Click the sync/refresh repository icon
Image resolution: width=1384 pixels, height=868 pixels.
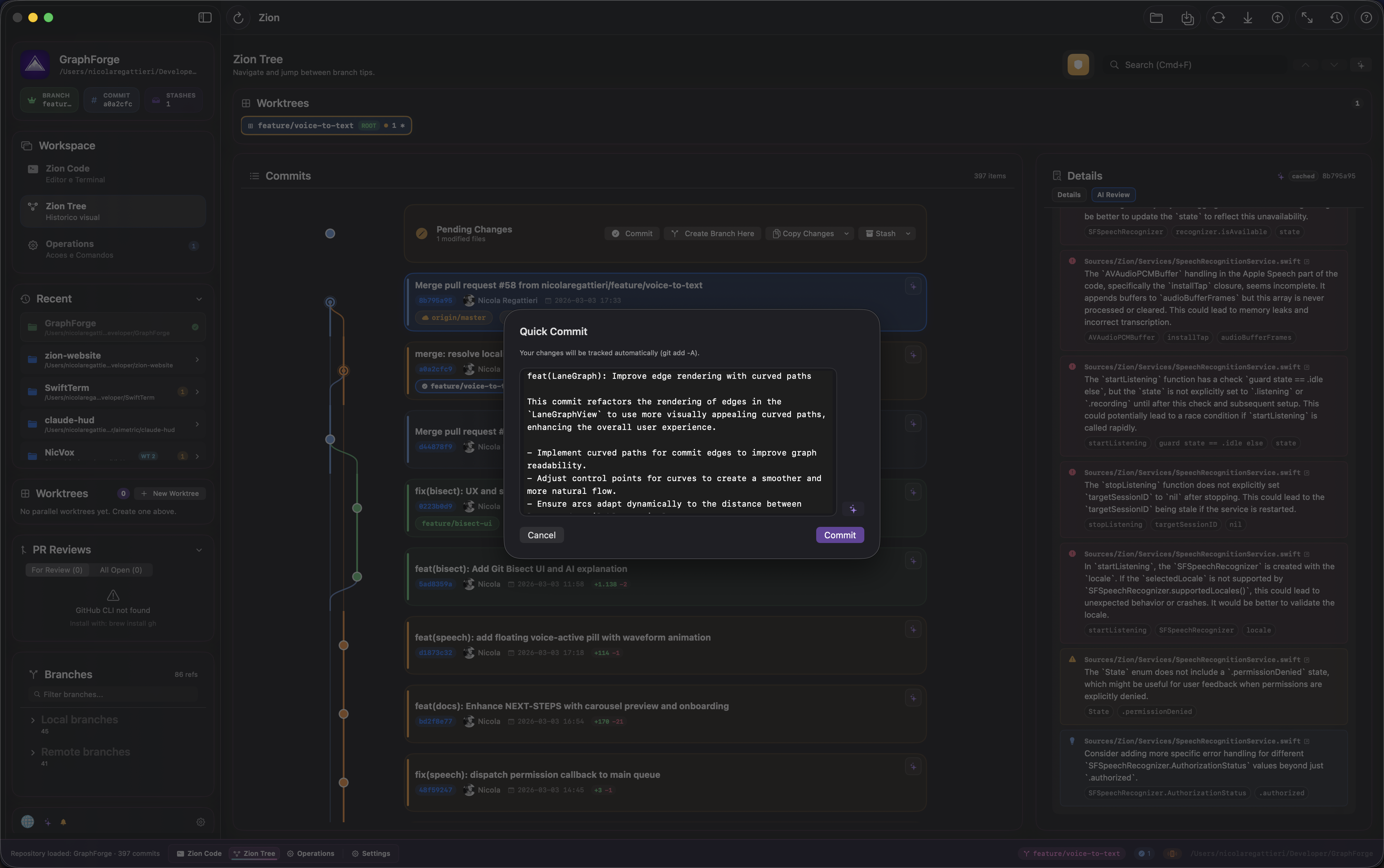coord(1219,18)
